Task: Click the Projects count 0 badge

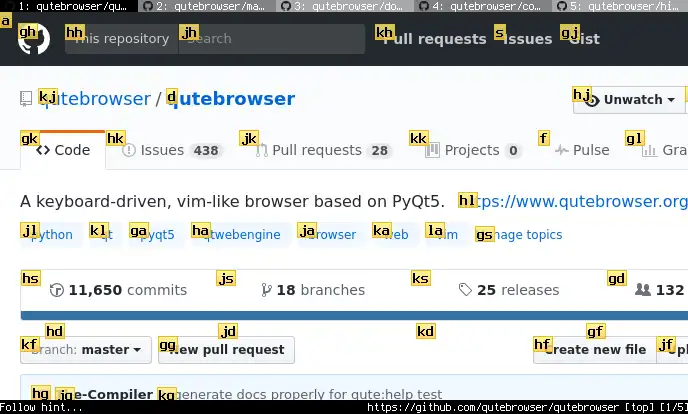Action: [x=513, y=150]
